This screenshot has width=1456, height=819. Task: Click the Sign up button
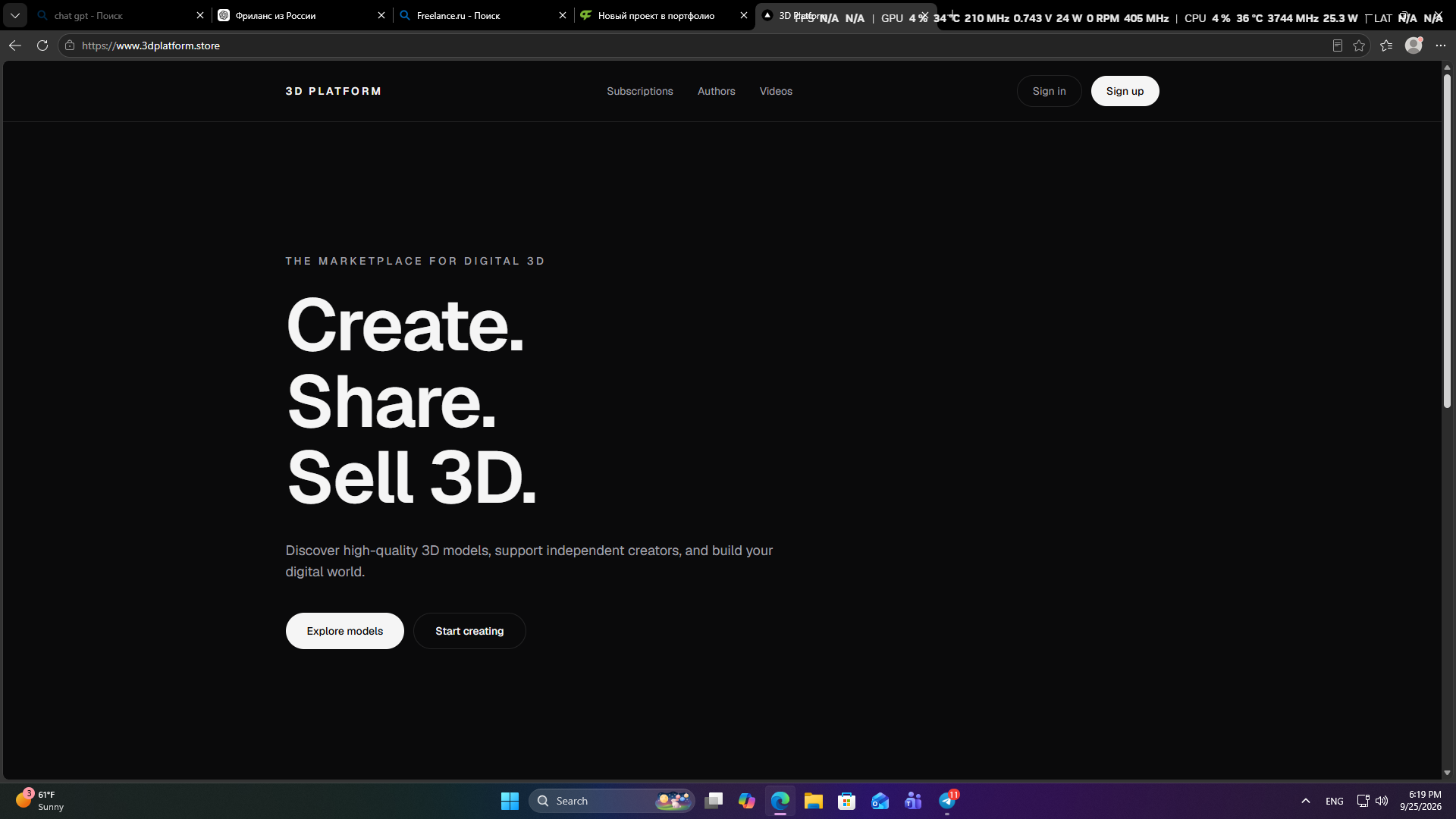coord(1125,91)
